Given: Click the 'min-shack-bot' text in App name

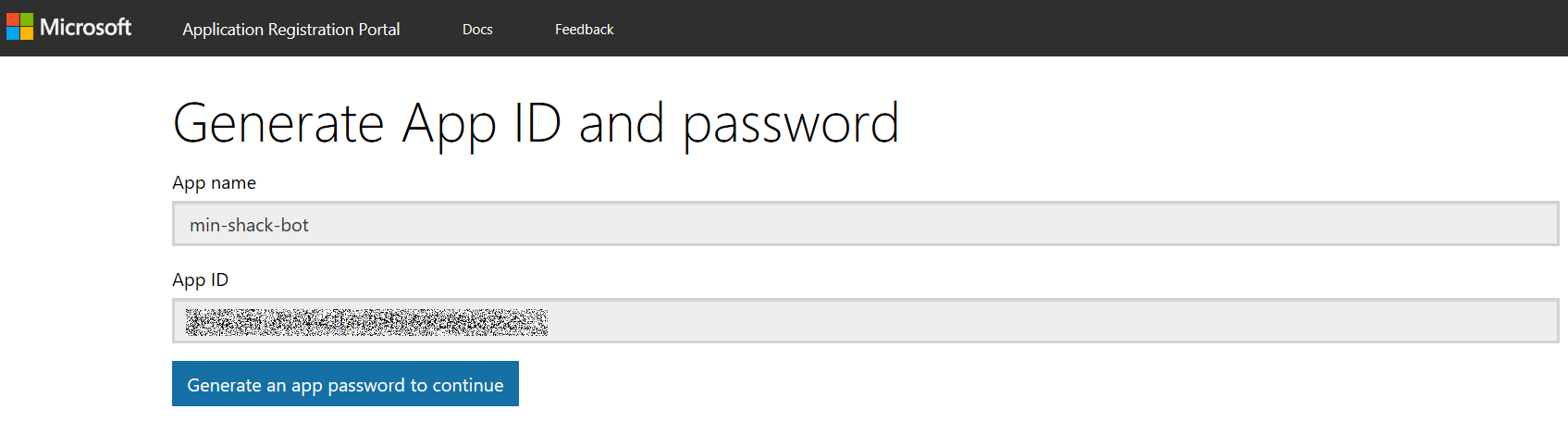Looking at the screenshot, I should pos(249,225).
